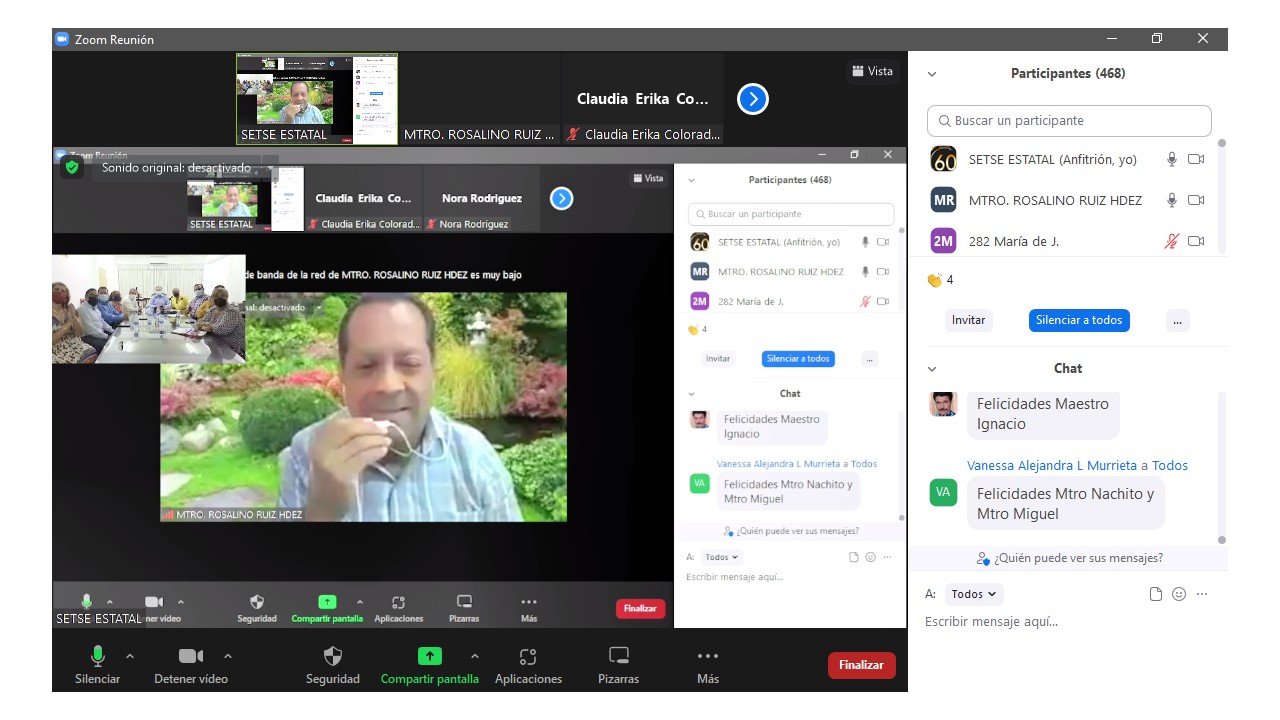Click the man's profile photo avatar in chat
Screen dimensions: 1280x720
[x=943, y=404]
